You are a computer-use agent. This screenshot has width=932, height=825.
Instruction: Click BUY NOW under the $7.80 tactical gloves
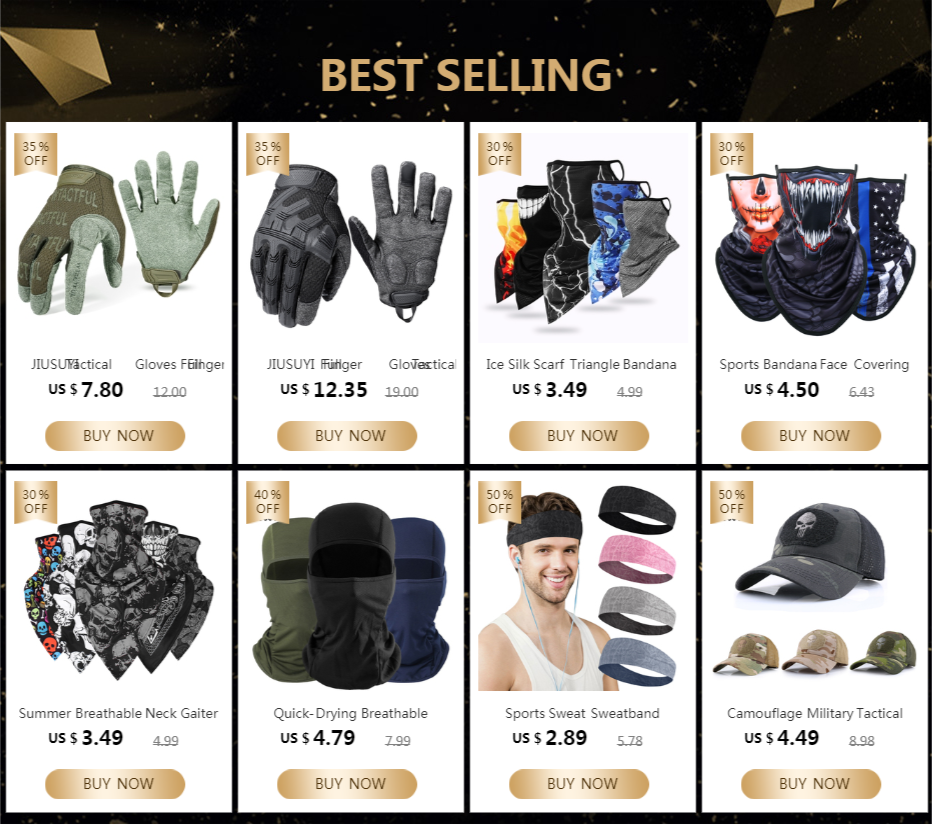(x=115, y=436)
